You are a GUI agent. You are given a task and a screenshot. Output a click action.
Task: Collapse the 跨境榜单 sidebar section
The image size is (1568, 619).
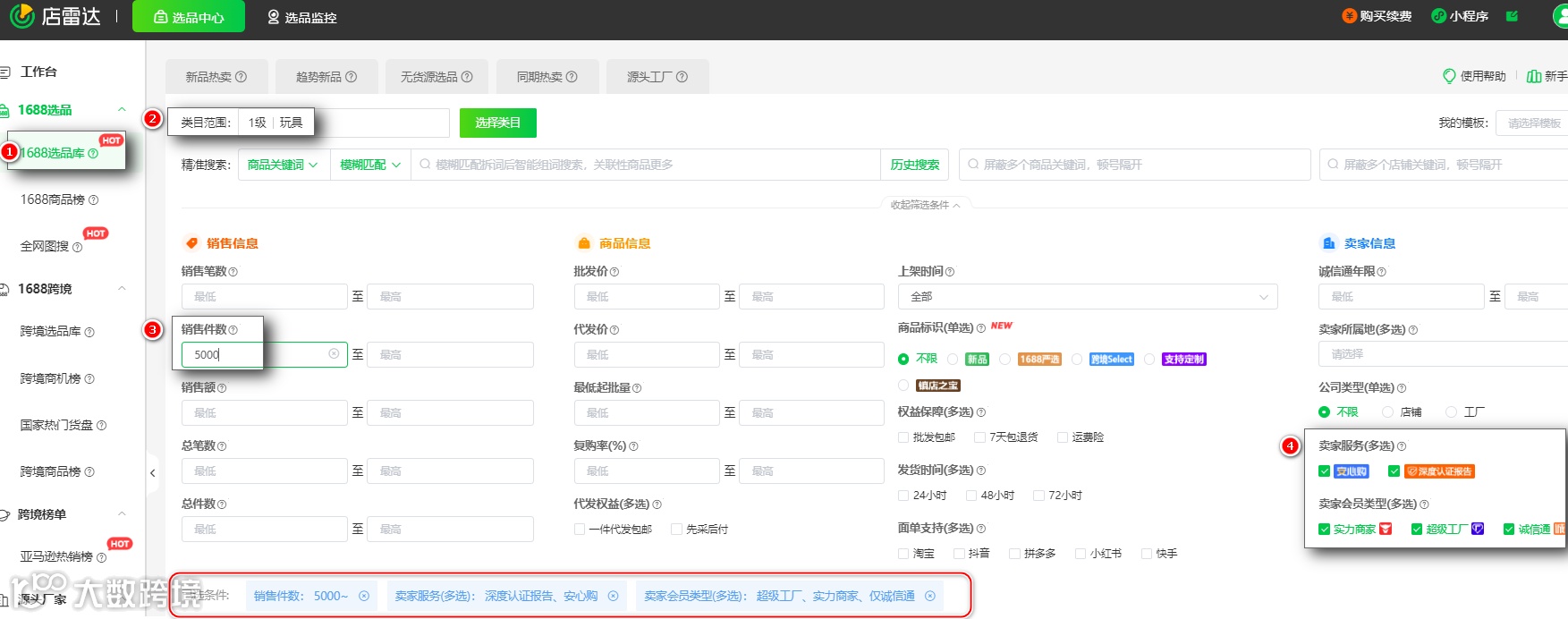pos(122,514)
